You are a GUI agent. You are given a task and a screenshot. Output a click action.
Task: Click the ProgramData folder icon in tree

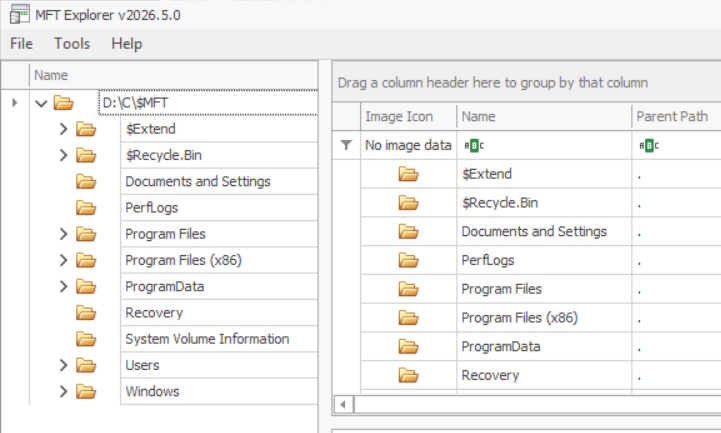coord(86,286)
